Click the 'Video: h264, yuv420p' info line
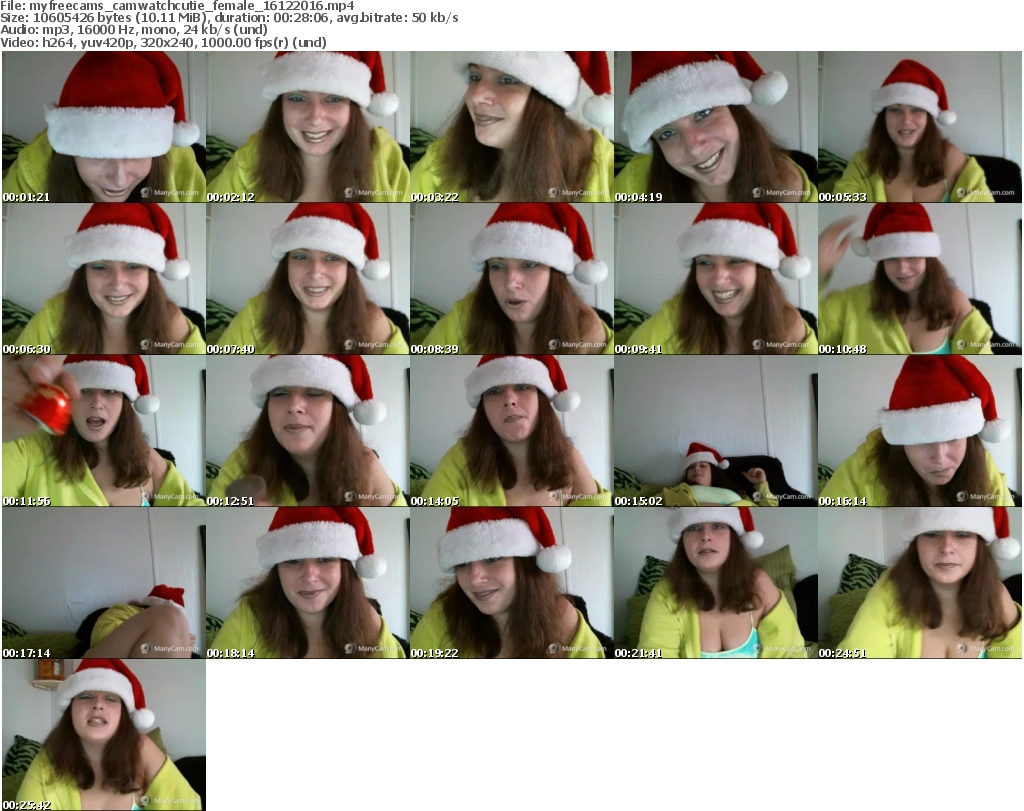 [163, 42]
